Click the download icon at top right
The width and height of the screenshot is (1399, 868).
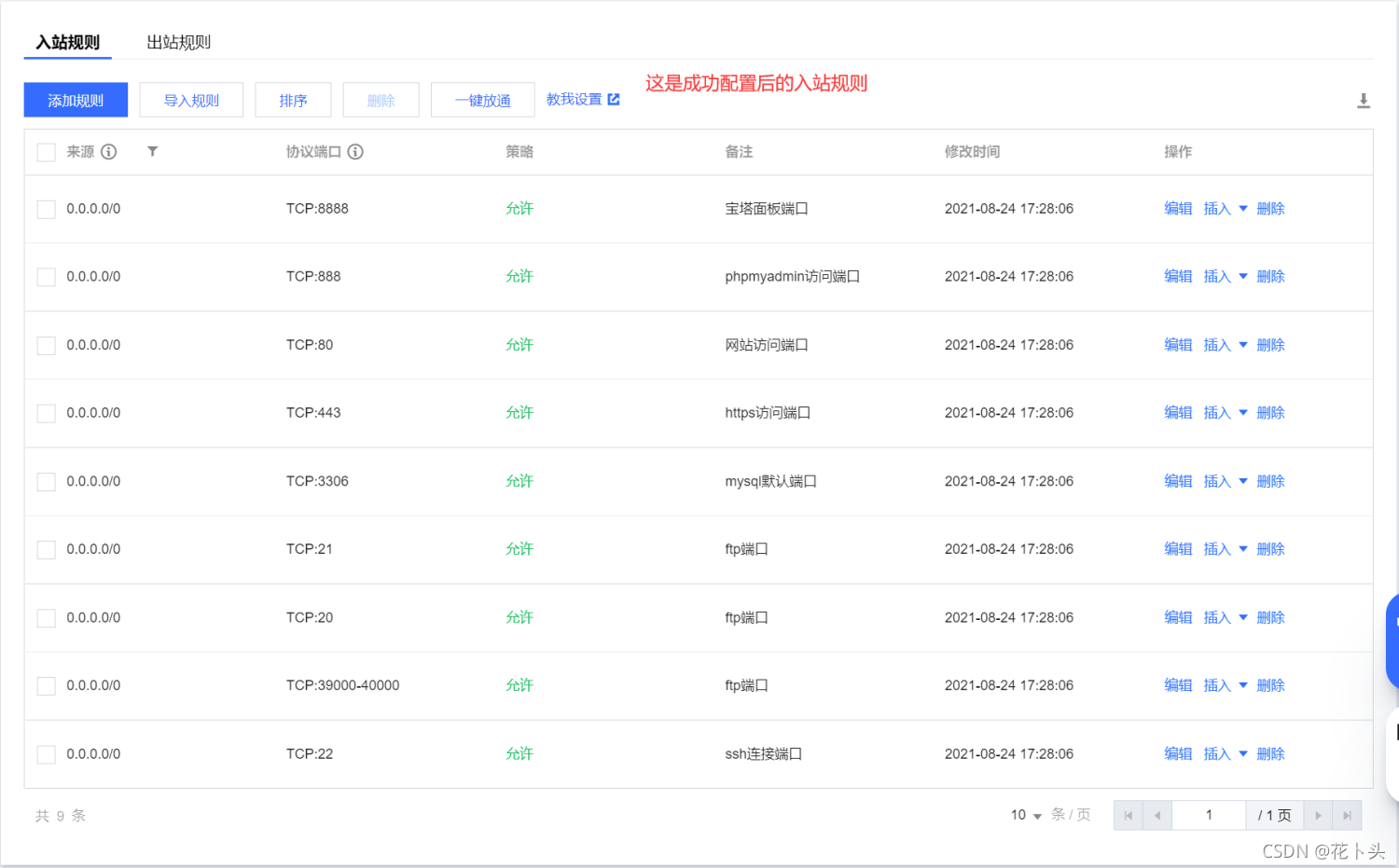[x=1363, y=101]
